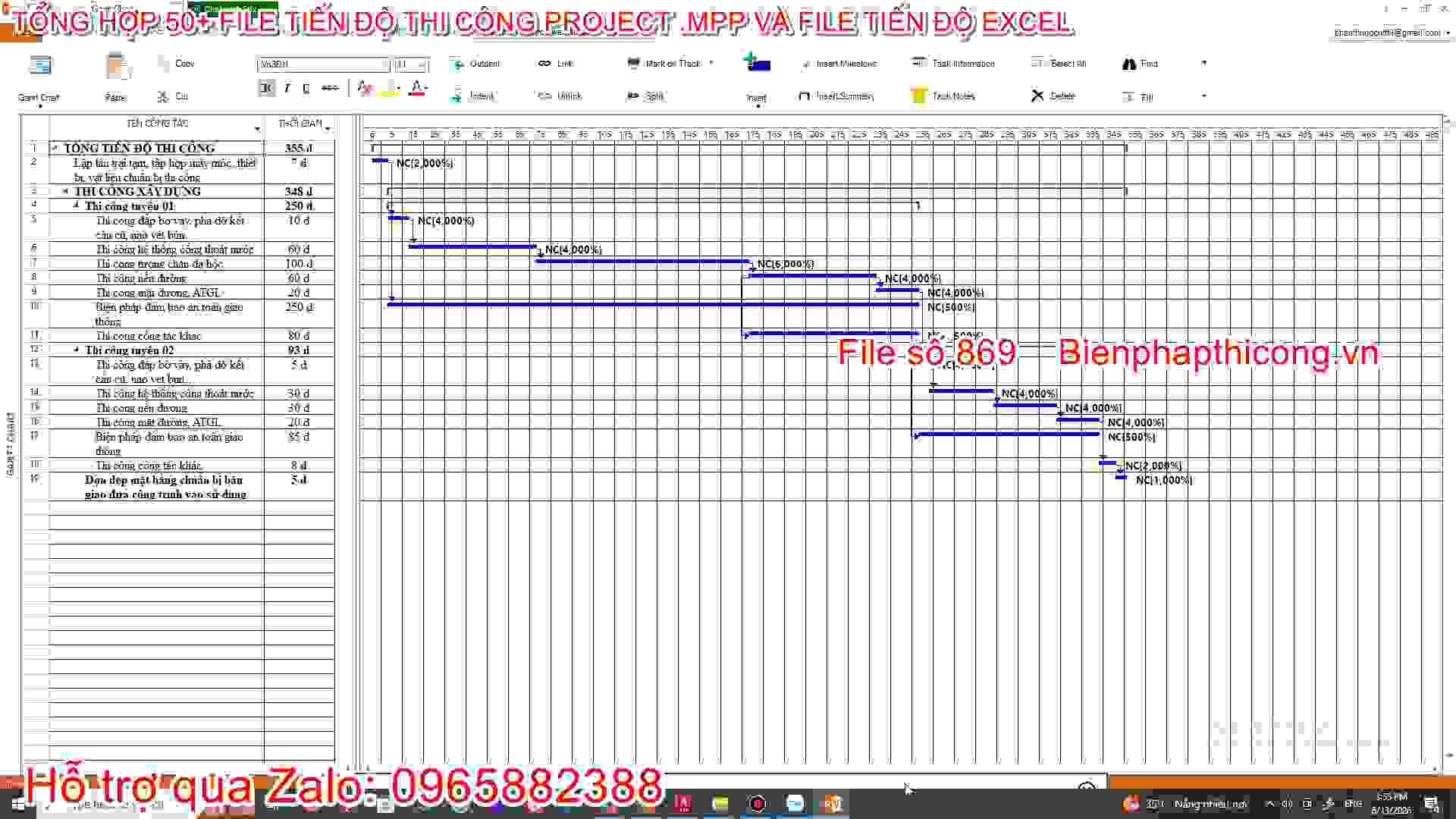Screen dimensions: 1456x819
Task: Click the Copy button
Action: pyautogui.click(x=177, y=64)
